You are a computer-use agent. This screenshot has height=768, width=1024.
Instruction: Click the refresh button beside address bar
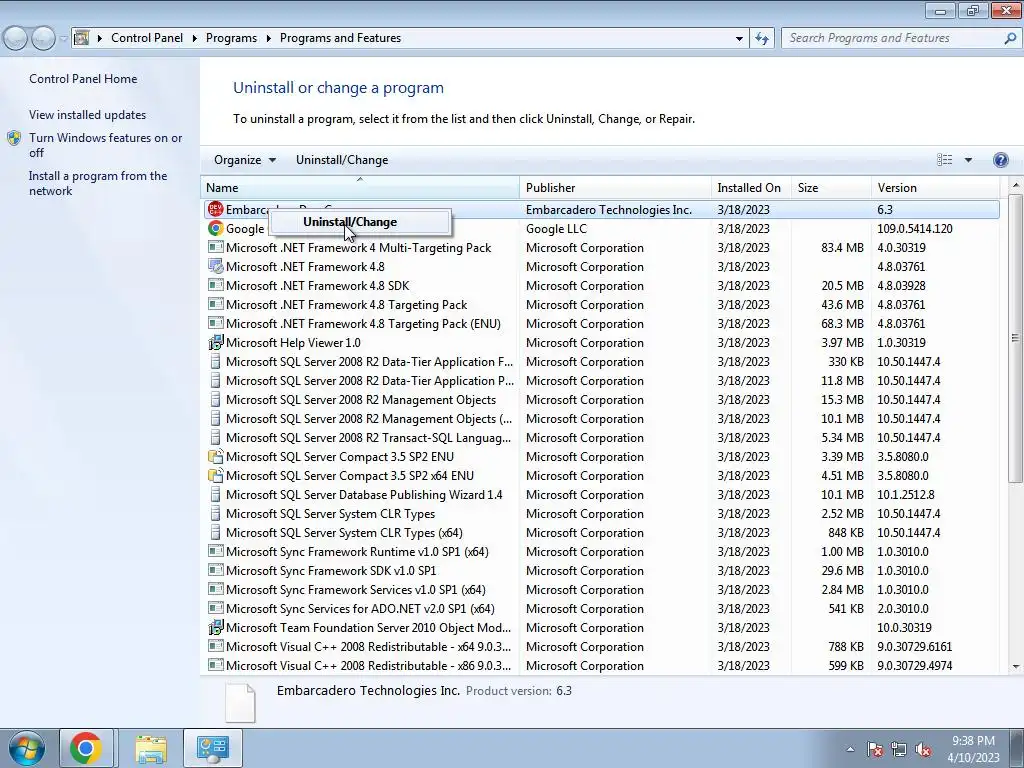click(761, 38)
